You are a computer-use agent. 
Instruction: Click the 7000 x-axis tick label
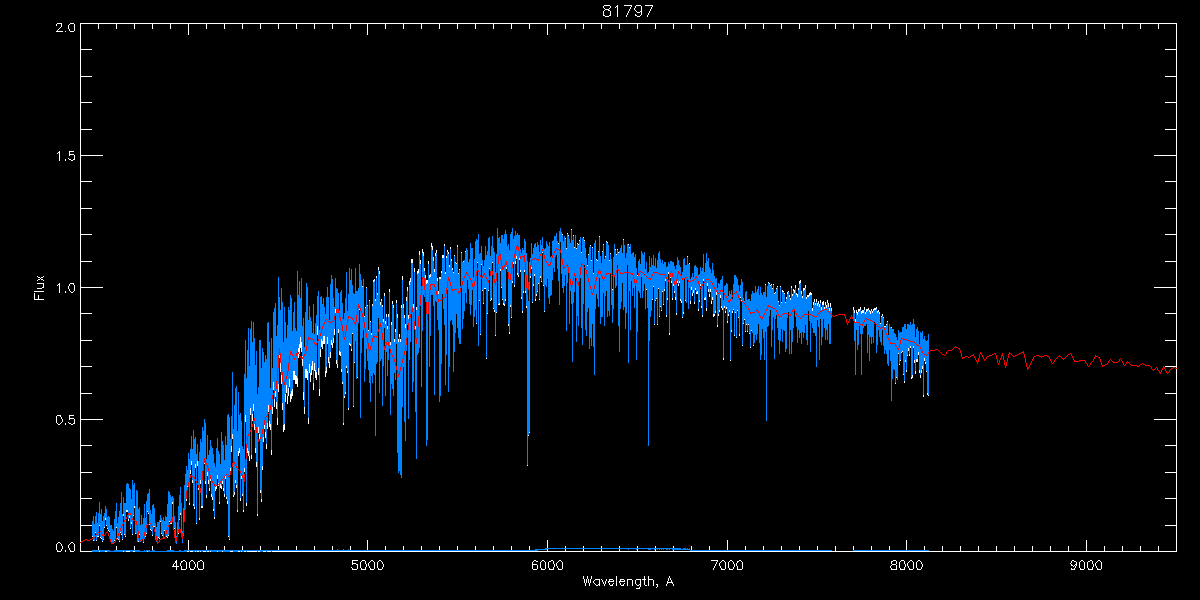pyautogui.click(x=727, y=565)
